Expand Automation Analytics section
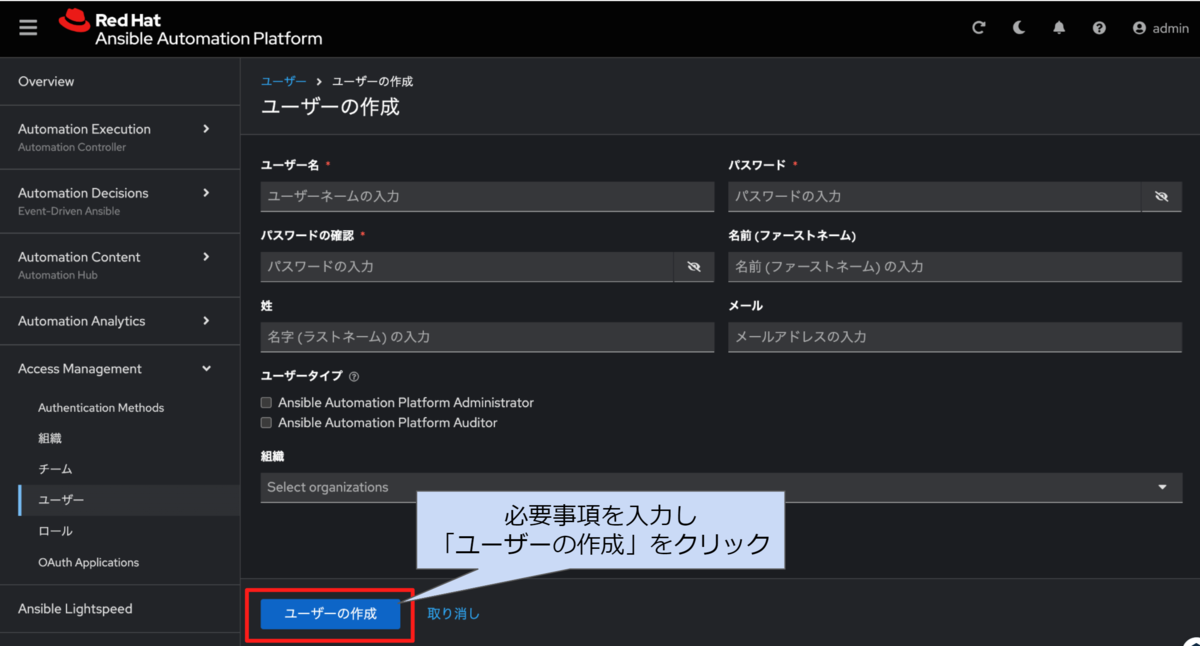This screenshot has height=646, width=1200. tap(120, 321)
